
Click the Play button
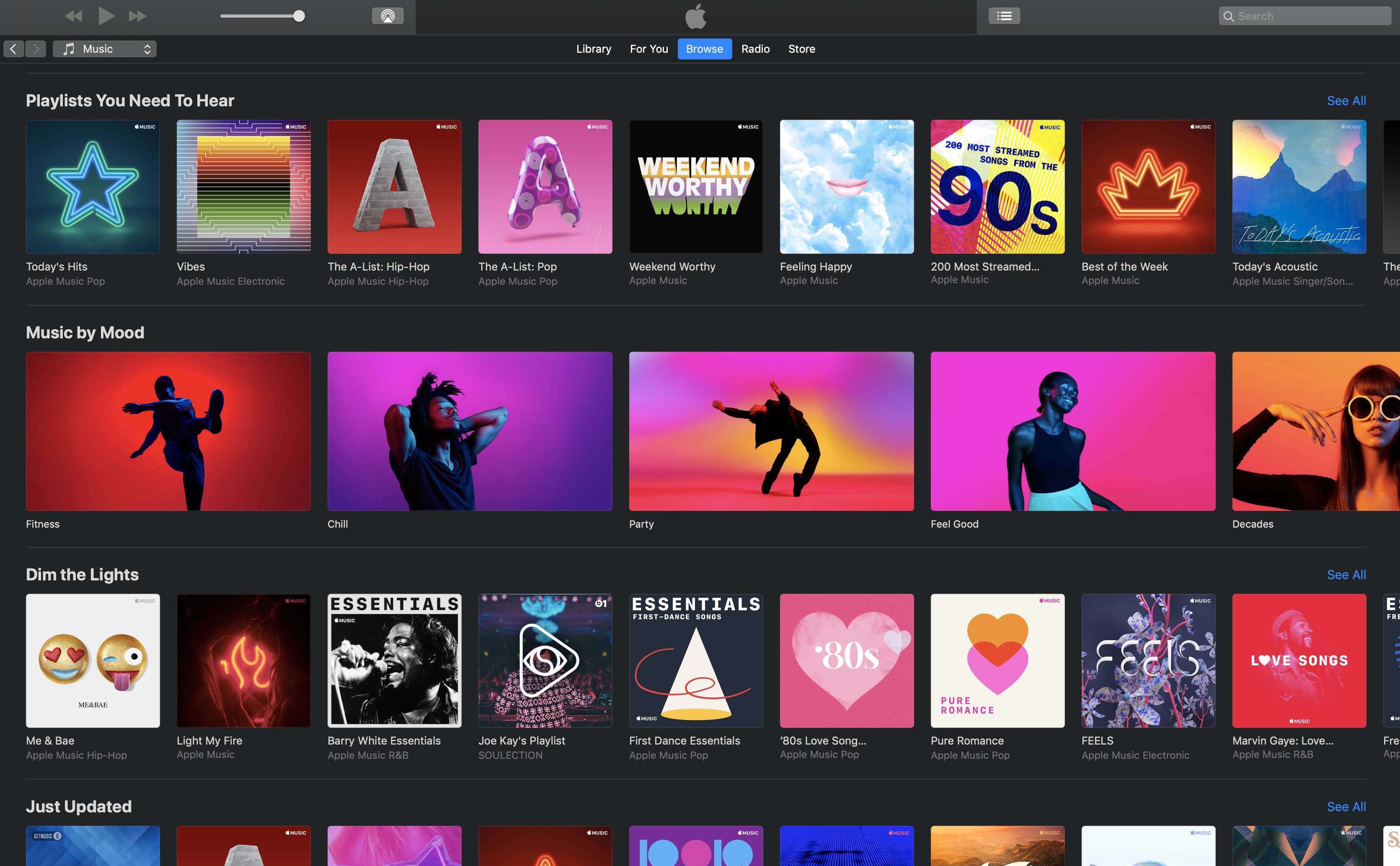tap(106, 16)
